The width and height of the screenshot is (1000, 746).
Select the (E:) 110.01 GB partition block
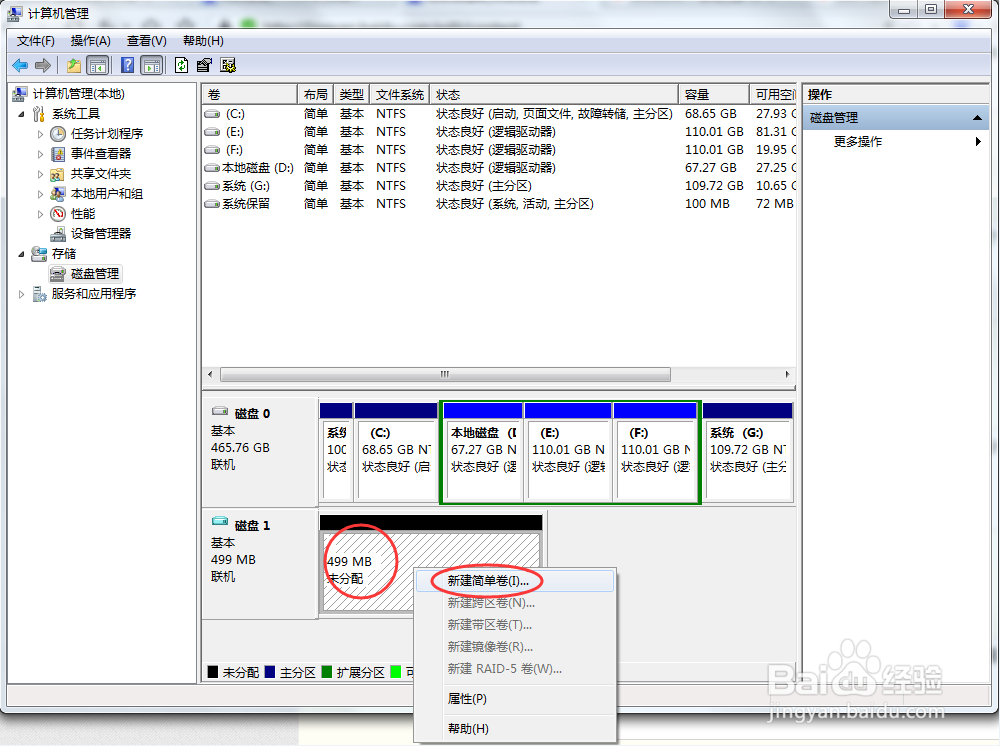[568, 453]
